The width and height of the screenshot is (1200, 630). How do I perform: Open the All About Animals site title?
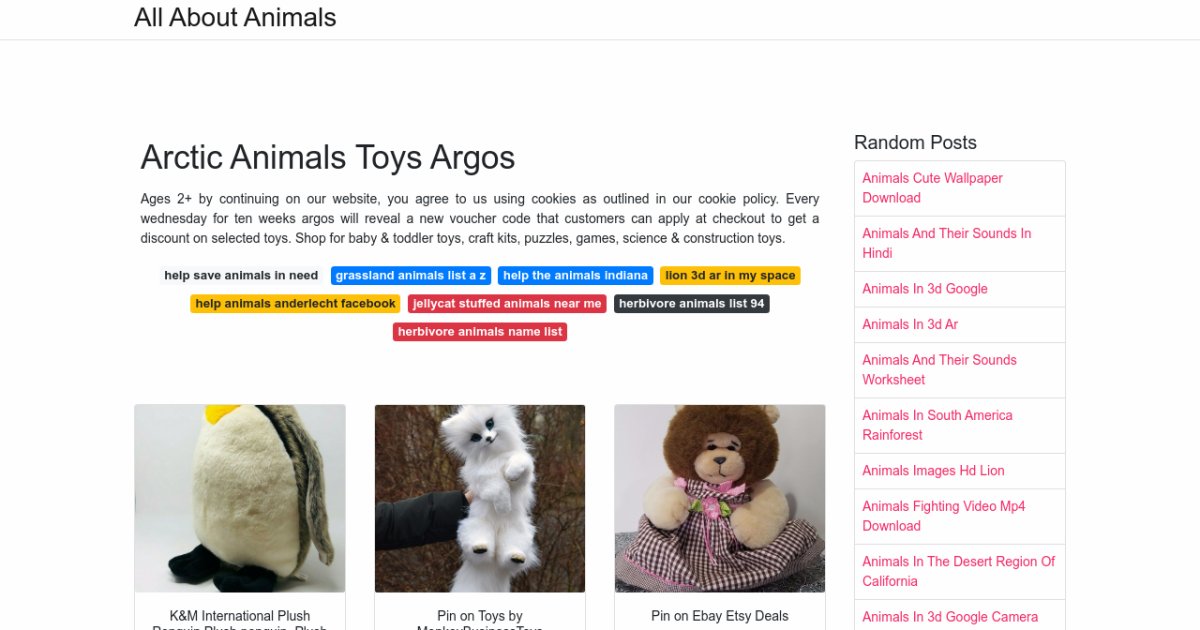(x=235, y=17)
